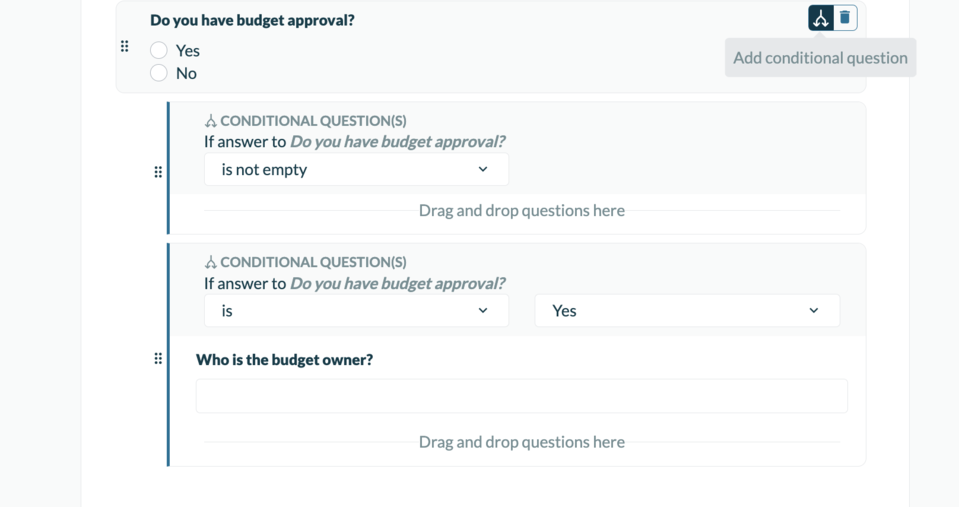The width and height of the screenshot is (959, 507).
Task: Click drag handle beside "Who is the budget owner?"
Action: click(x=158, y=358)
